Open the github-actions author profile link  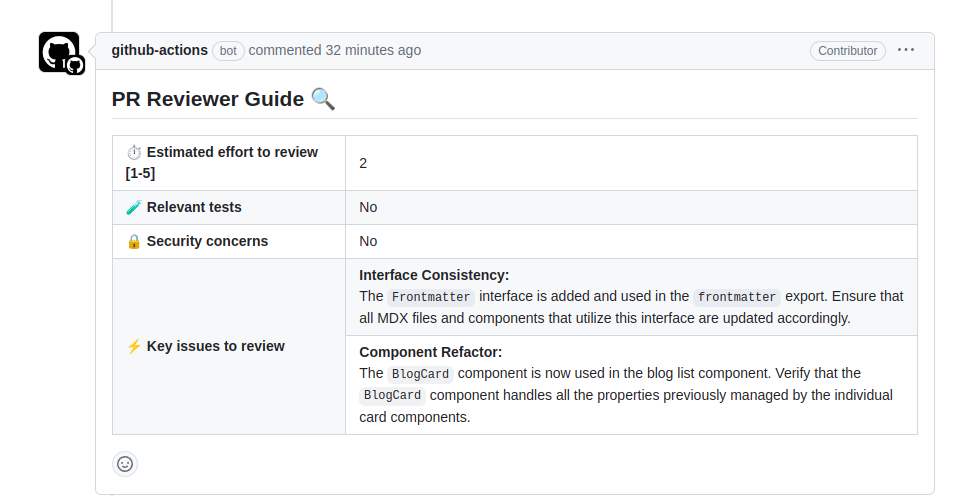click(160, 50)
